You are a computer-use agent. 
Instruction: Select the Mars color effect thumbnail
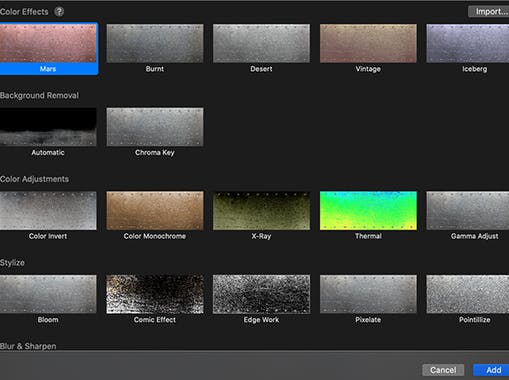[48, 43]
